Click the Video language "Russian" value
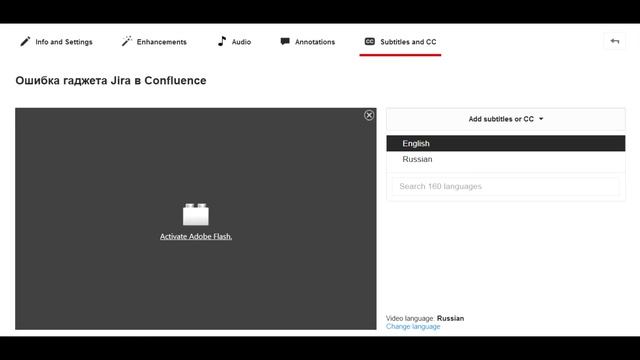The image size is (640, 360). tap(450, 318)
